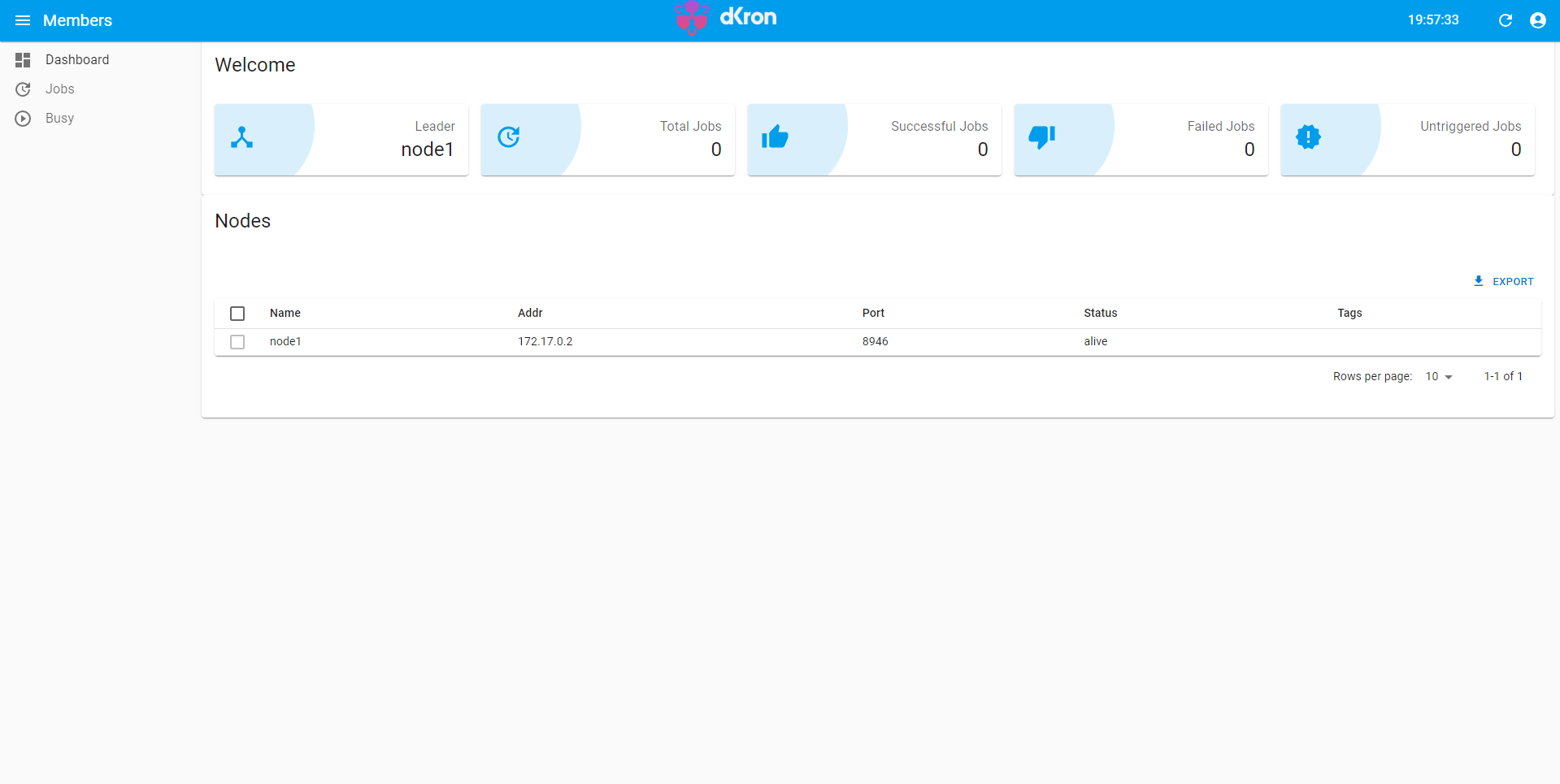Toggle the select-all checkbox in the Nodes header

(237, 314)
